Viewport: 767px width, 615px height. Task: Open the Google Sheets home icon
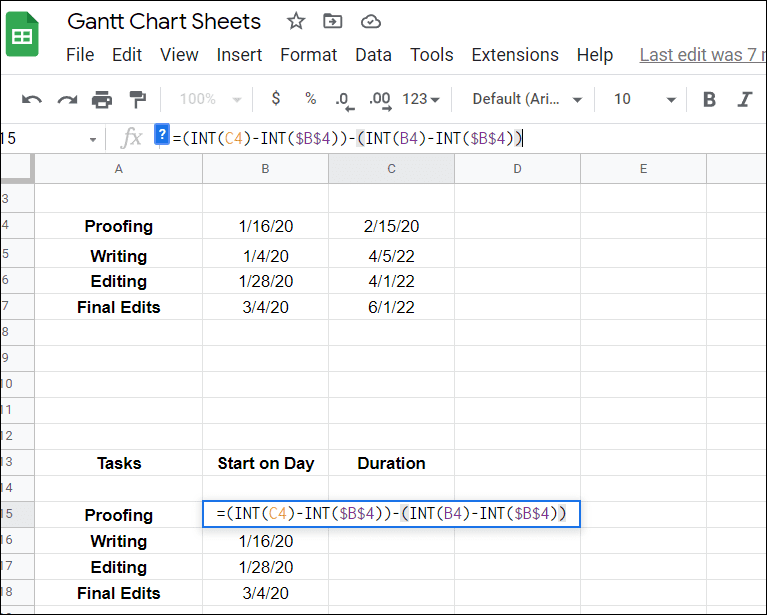[x=22, y=34]
